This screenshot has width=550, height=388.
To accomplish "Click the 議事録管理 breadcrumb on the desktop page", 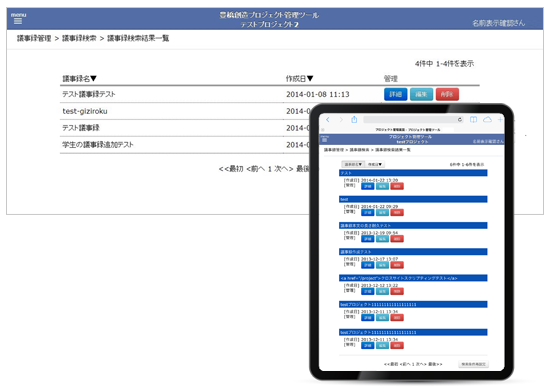I will pos(34,38).
